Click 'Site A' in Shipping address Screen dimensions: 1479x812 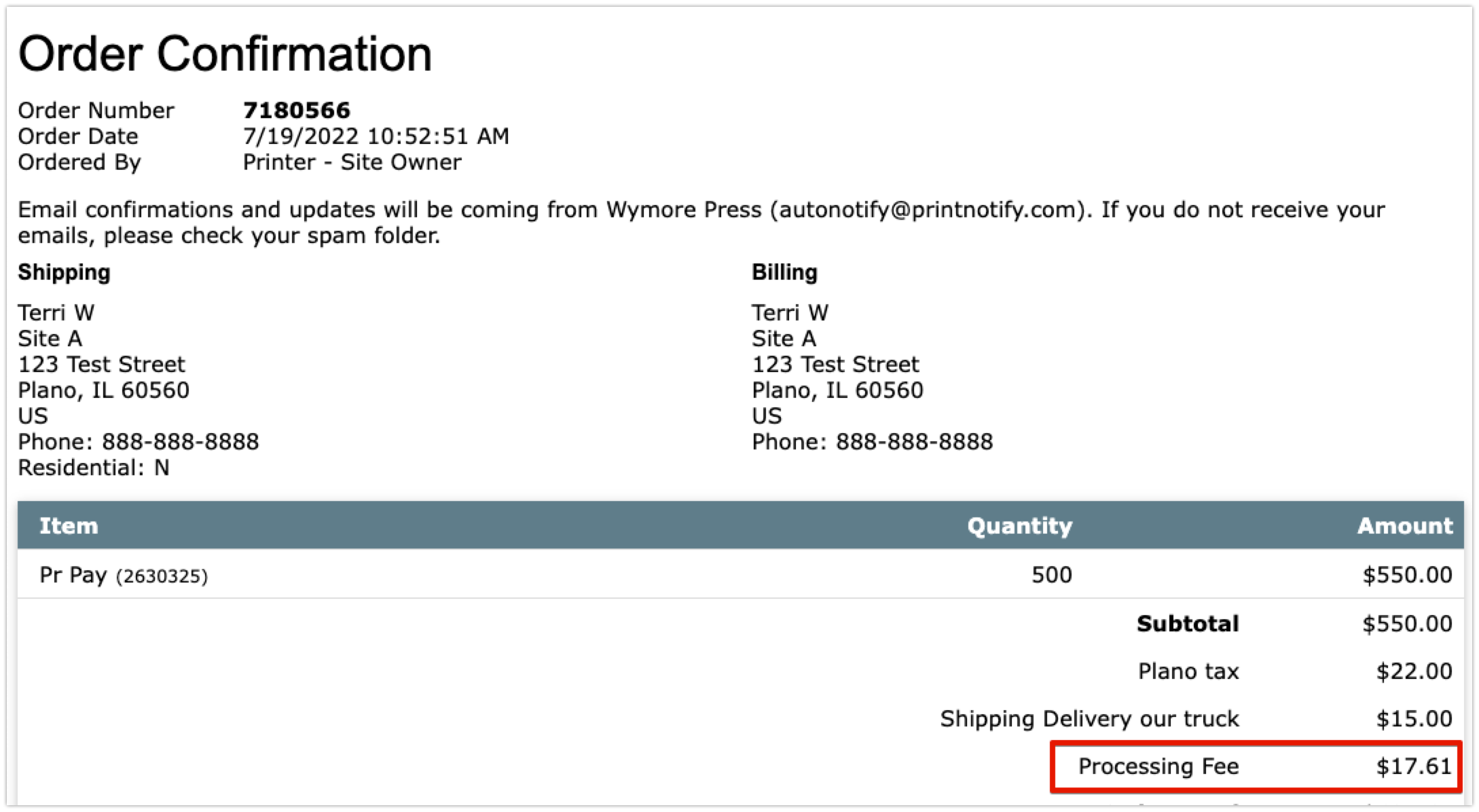point(50,338)
